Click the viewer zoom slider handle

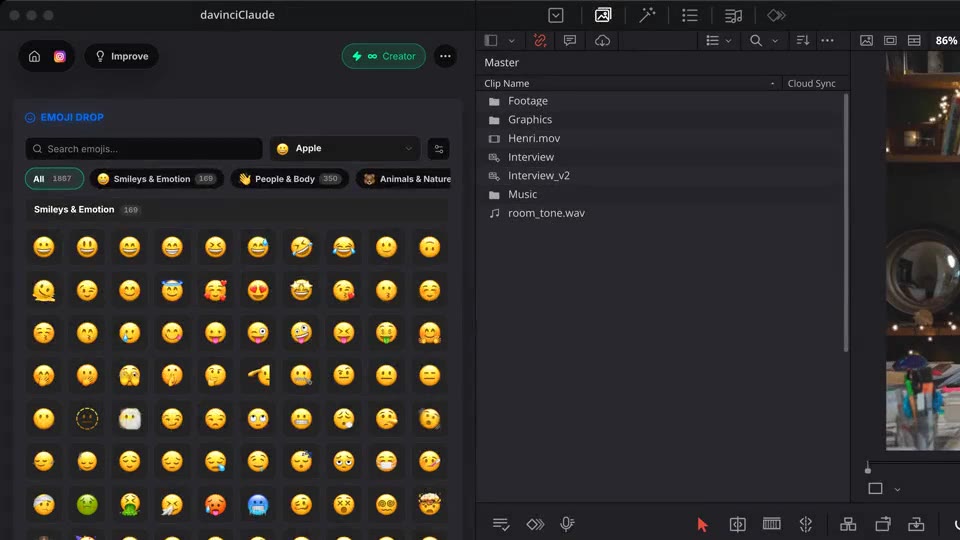click(868, 469)
